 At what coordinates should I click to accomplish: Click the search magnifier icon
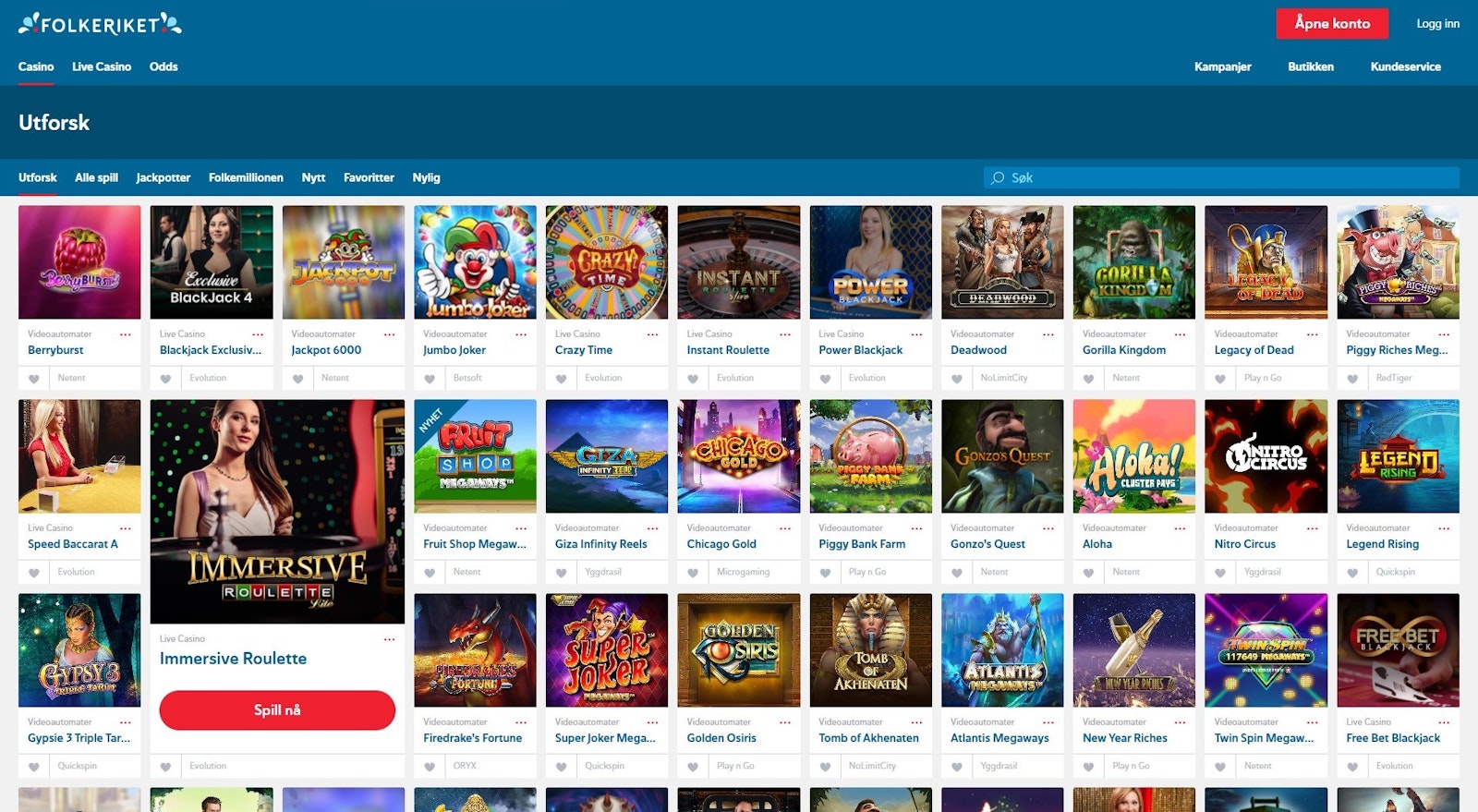998,177
